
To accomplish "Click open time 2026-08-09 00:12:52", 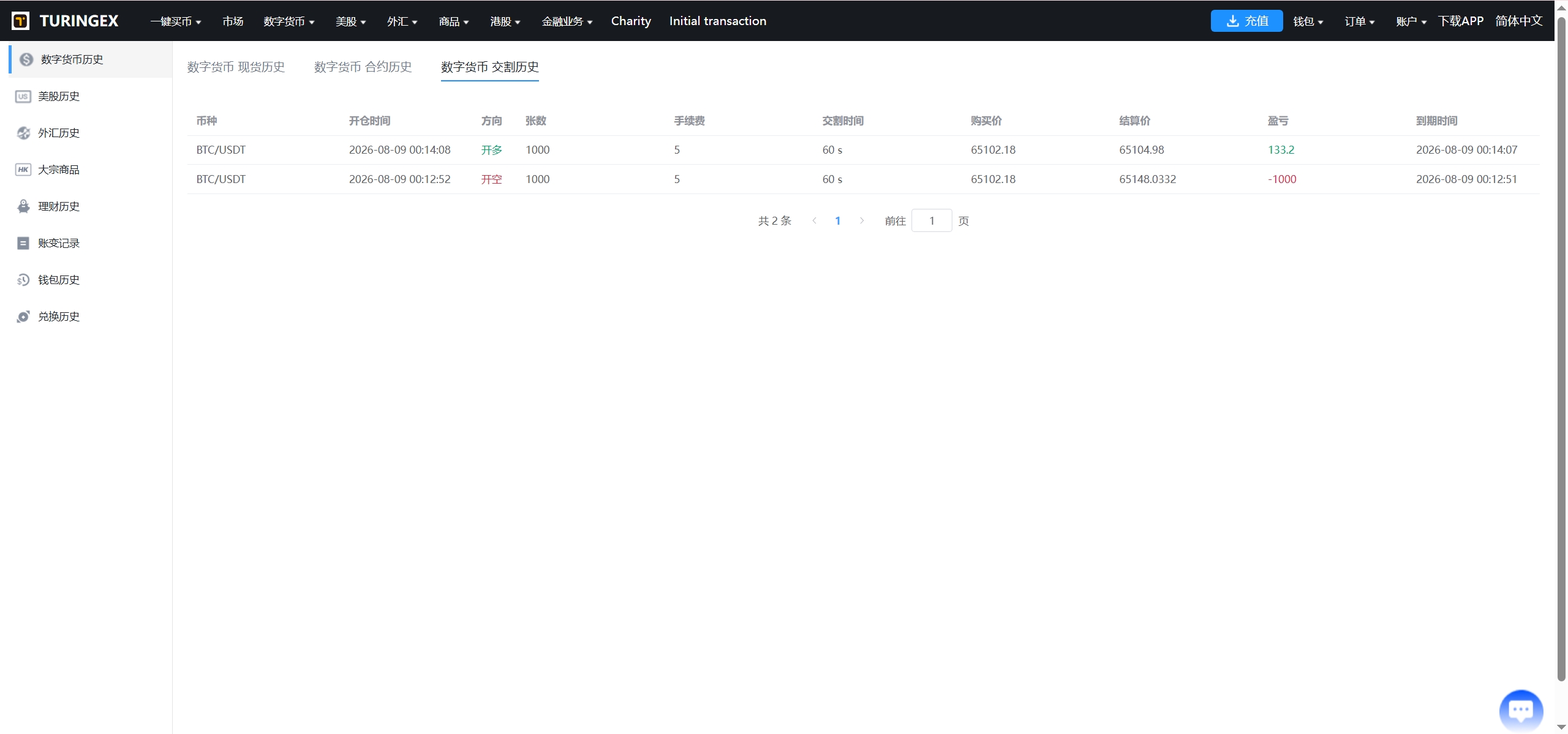I will tap(400, 179).
